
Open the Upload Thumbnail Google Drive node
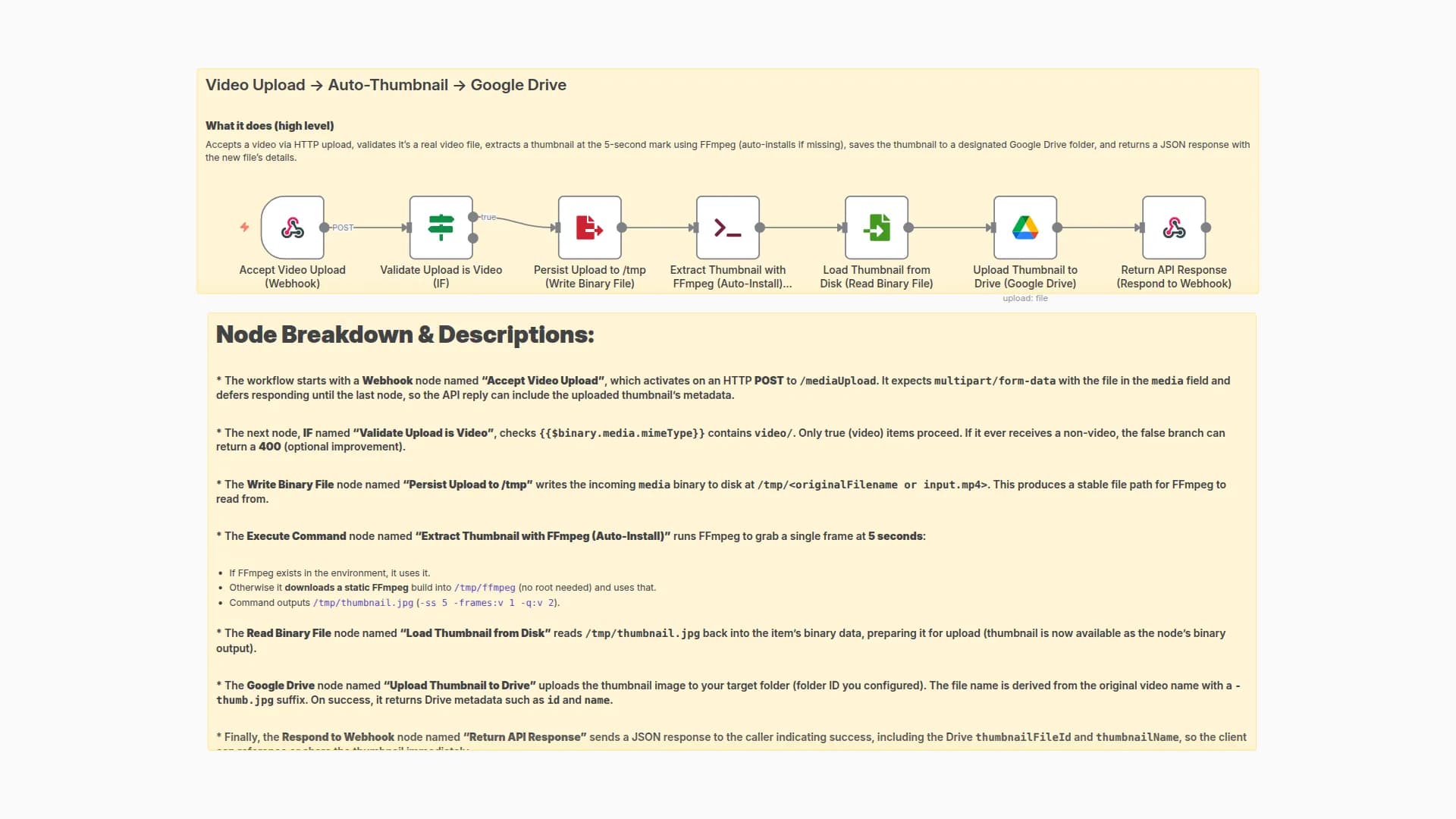[1025, 227]
